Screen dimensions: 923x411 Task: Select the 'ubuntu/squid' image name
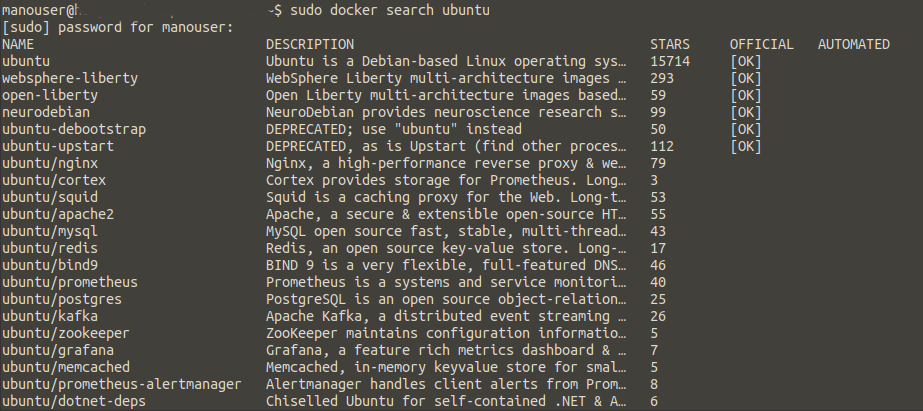tap(49, 197)
